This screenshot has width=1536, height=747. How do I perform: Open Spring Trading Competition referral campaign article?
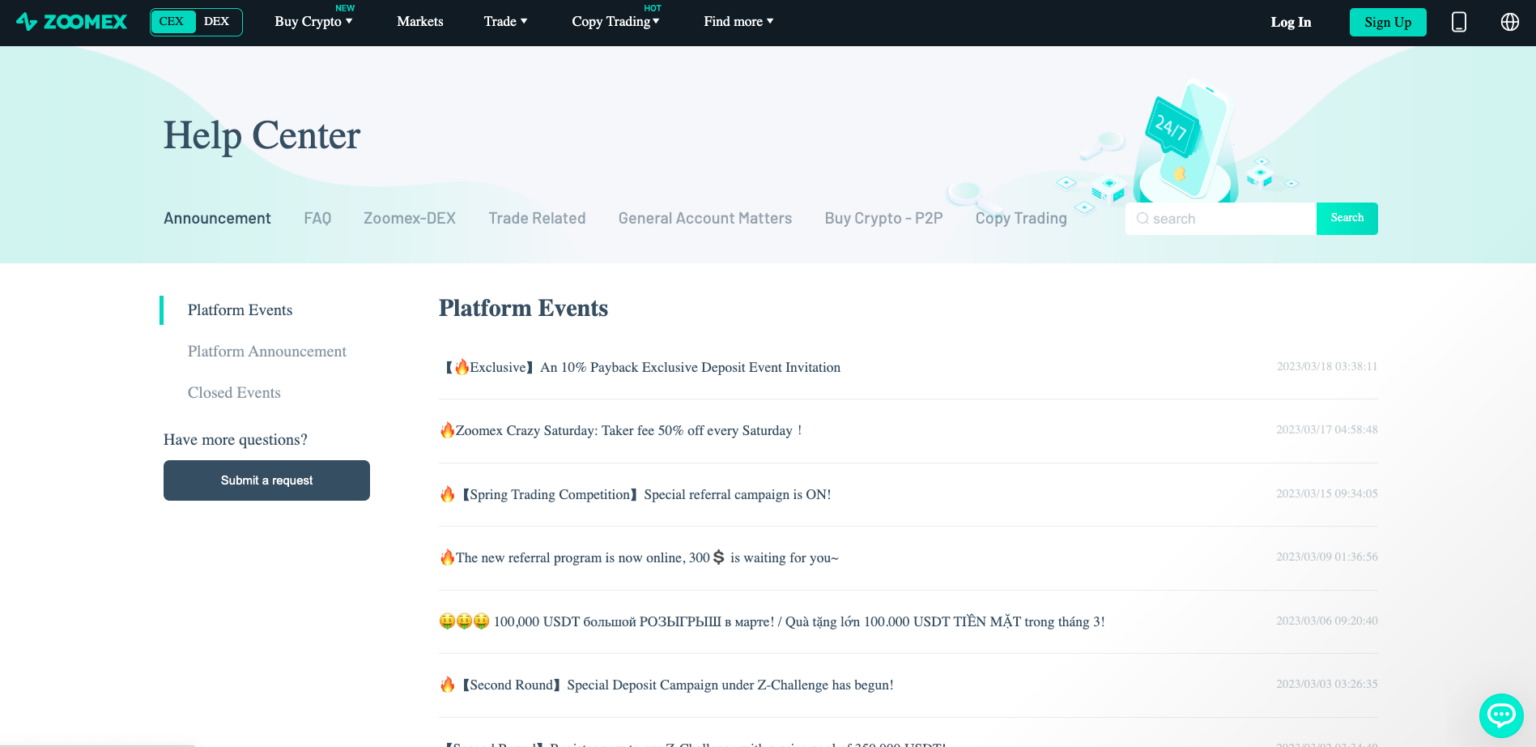pos(636,494)
